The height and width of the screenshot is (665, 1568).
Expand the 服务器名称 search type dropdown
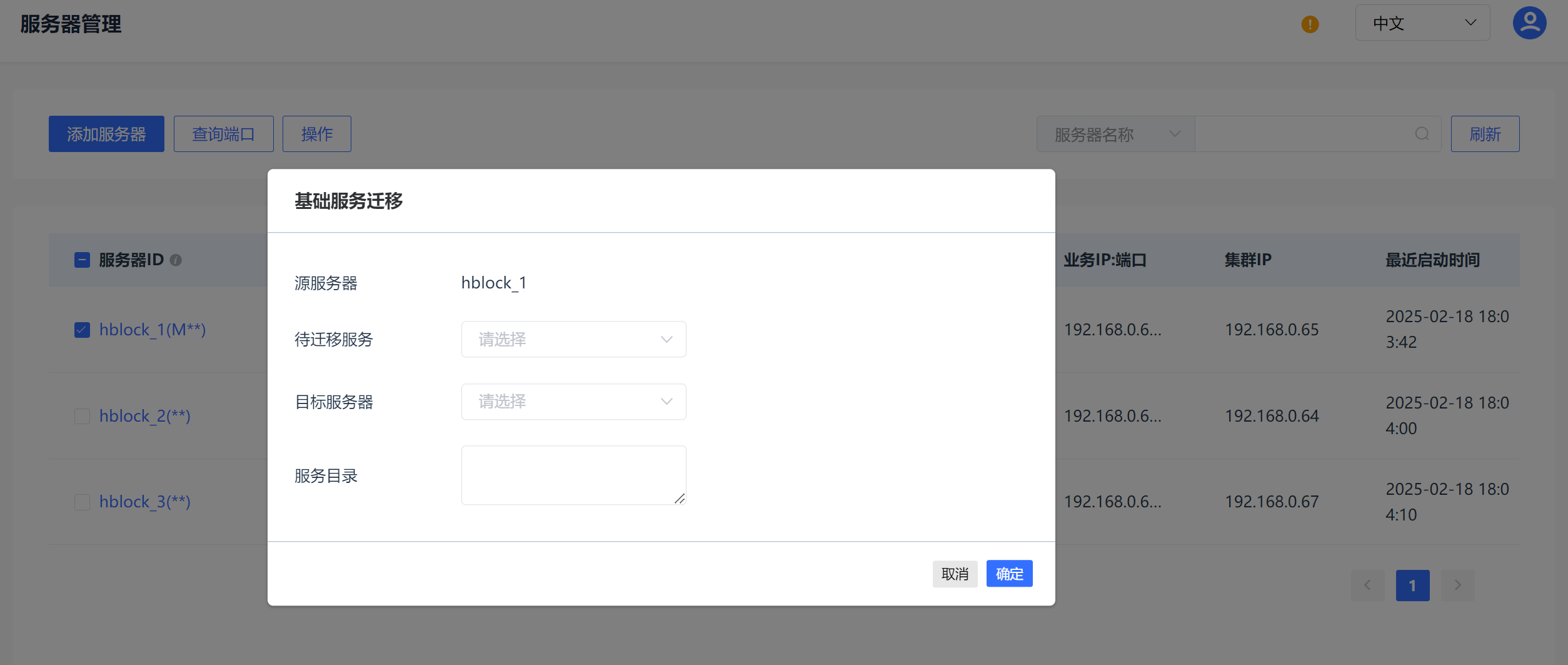click(x=1115, y=134)
